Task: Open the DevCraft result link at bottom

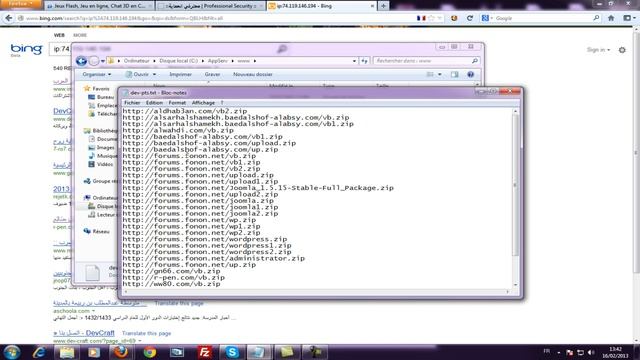Action: coord(84,333)
